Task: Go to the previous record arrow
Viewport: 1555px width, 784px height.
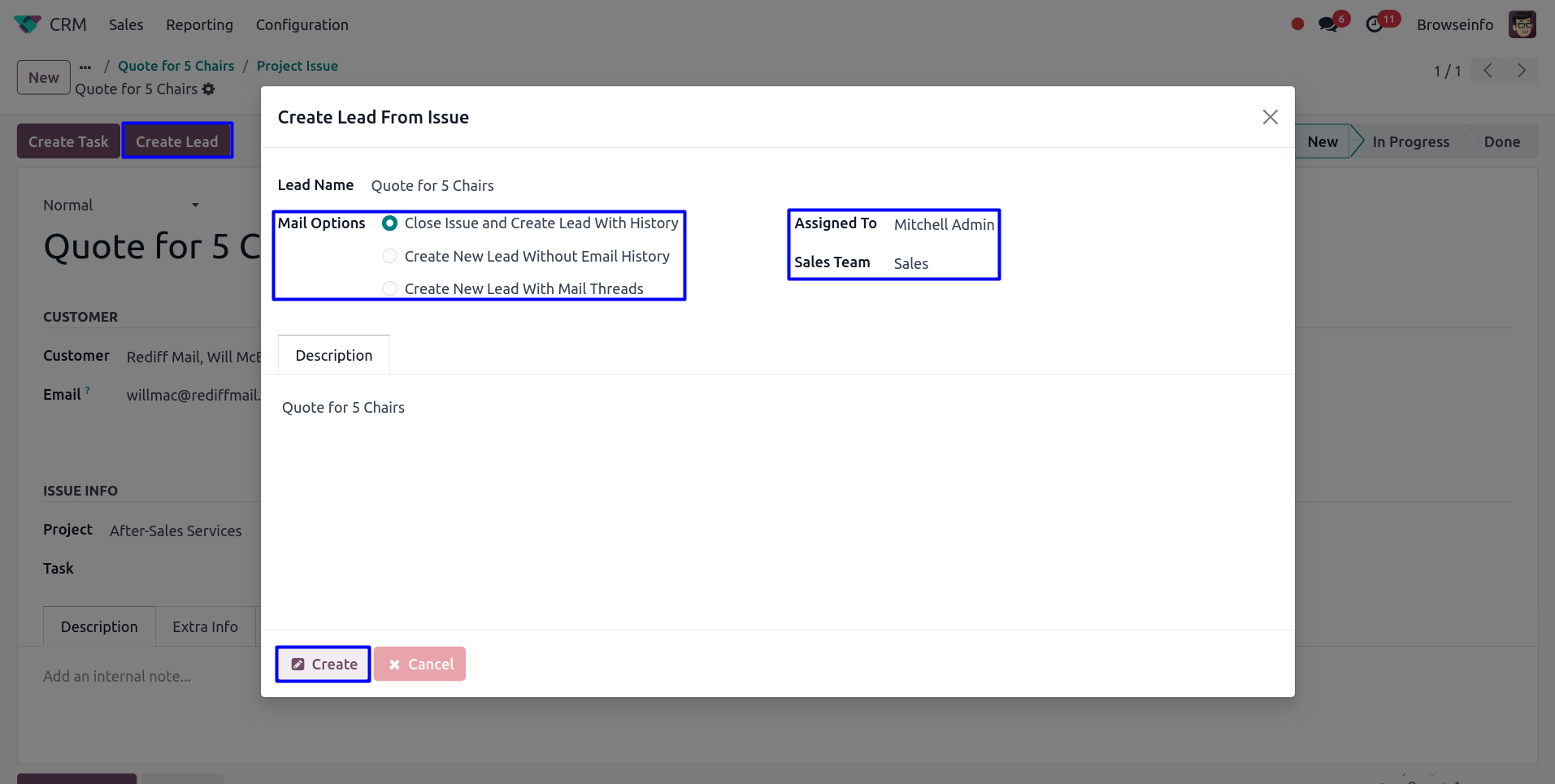Action: pyautogui.click(x=1488, y=71)
